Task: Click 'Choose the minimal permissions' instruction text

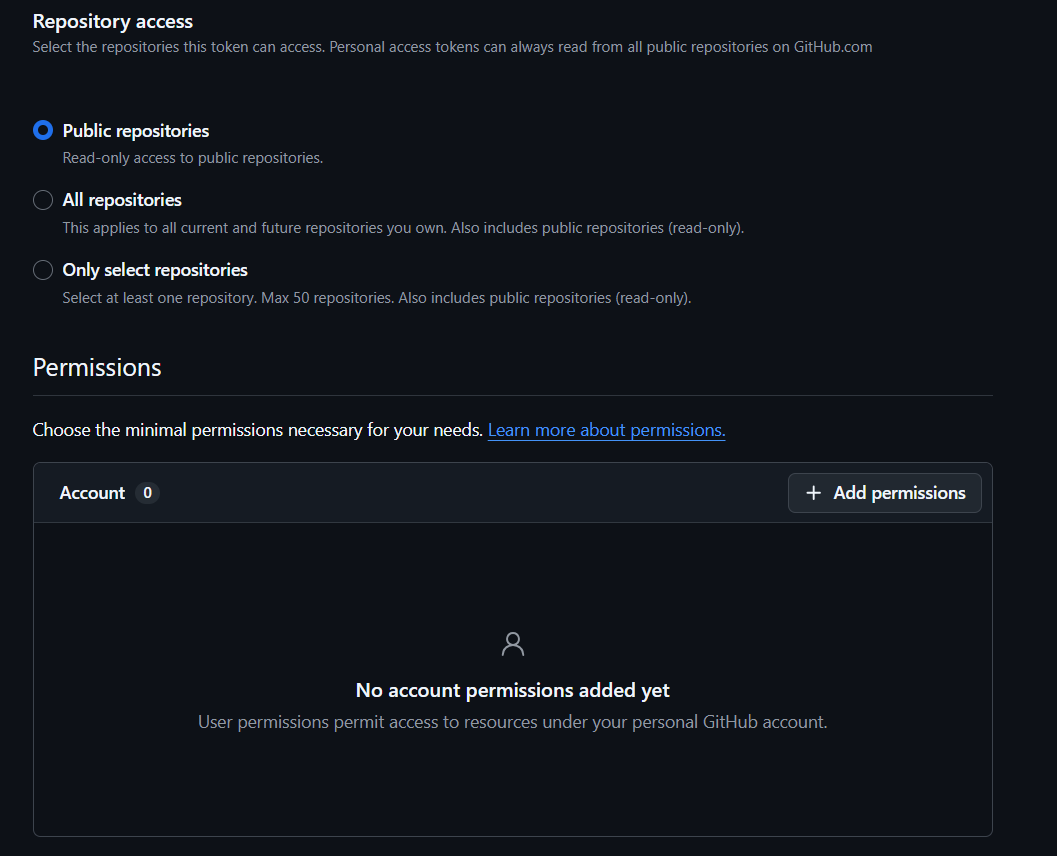Action: tap(257, 430)
